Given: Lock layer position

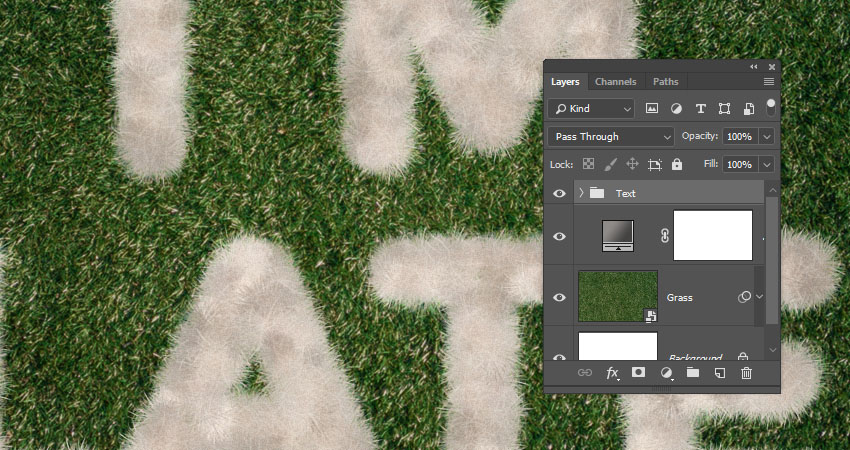Looking at the screenshot, I should [x=632, y=164].
